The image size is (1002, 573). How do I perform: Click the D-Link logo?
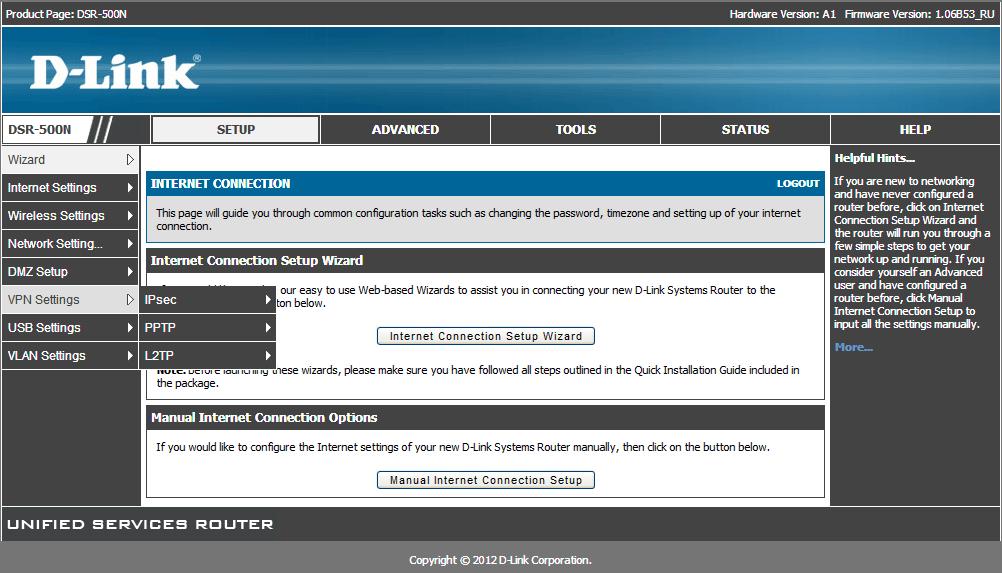click(x=115, y=72)
